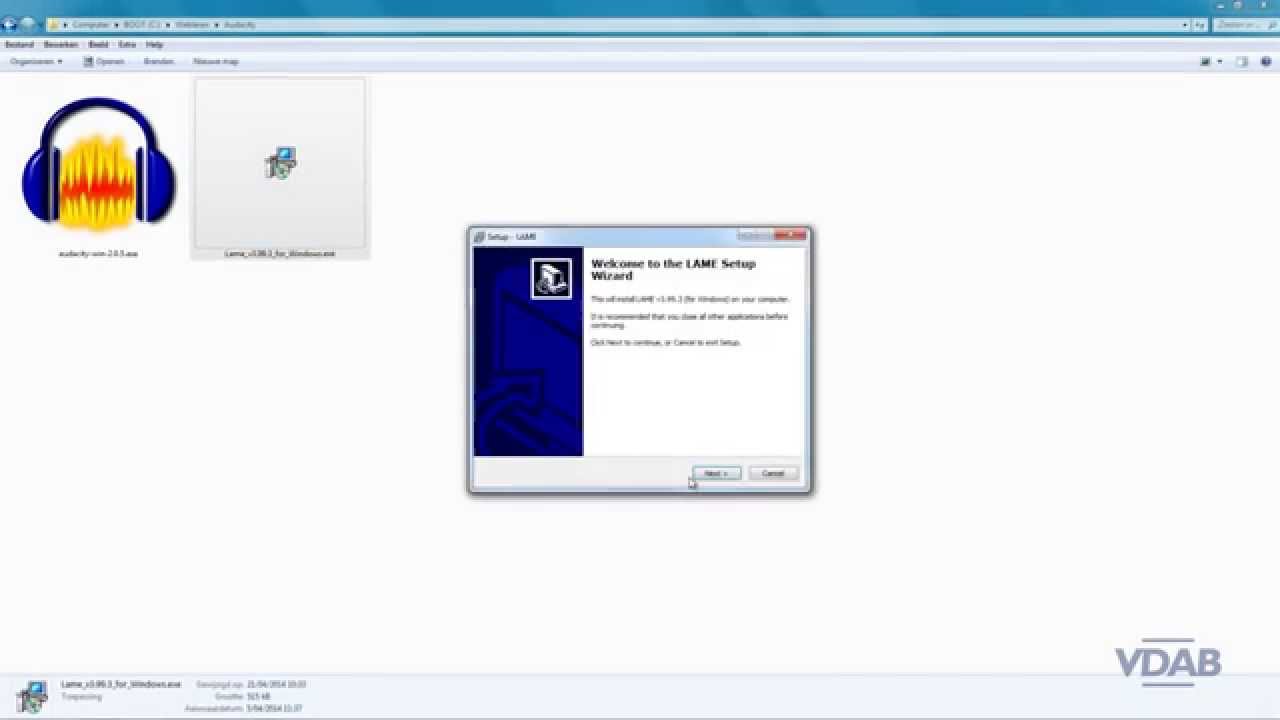Select the Lame_v3.99.3_for_Windows.exe file icon
This screenshot has width=1280, height=720.
click(280, 163)
